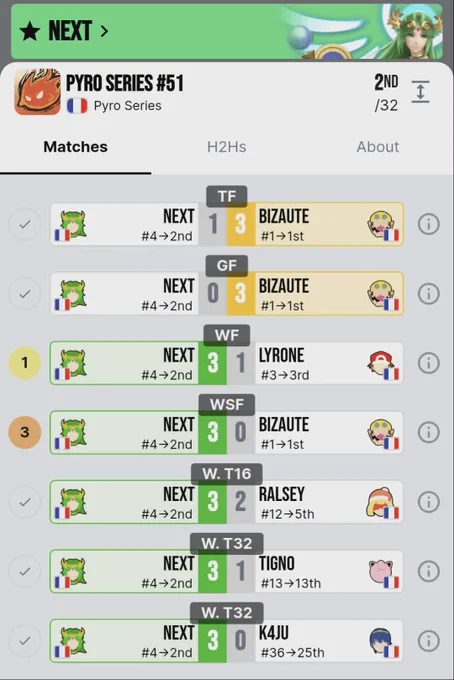Toggle the checkmark next to K4JU match
Screen dimensions: 454x680
(x=25, y=641)
